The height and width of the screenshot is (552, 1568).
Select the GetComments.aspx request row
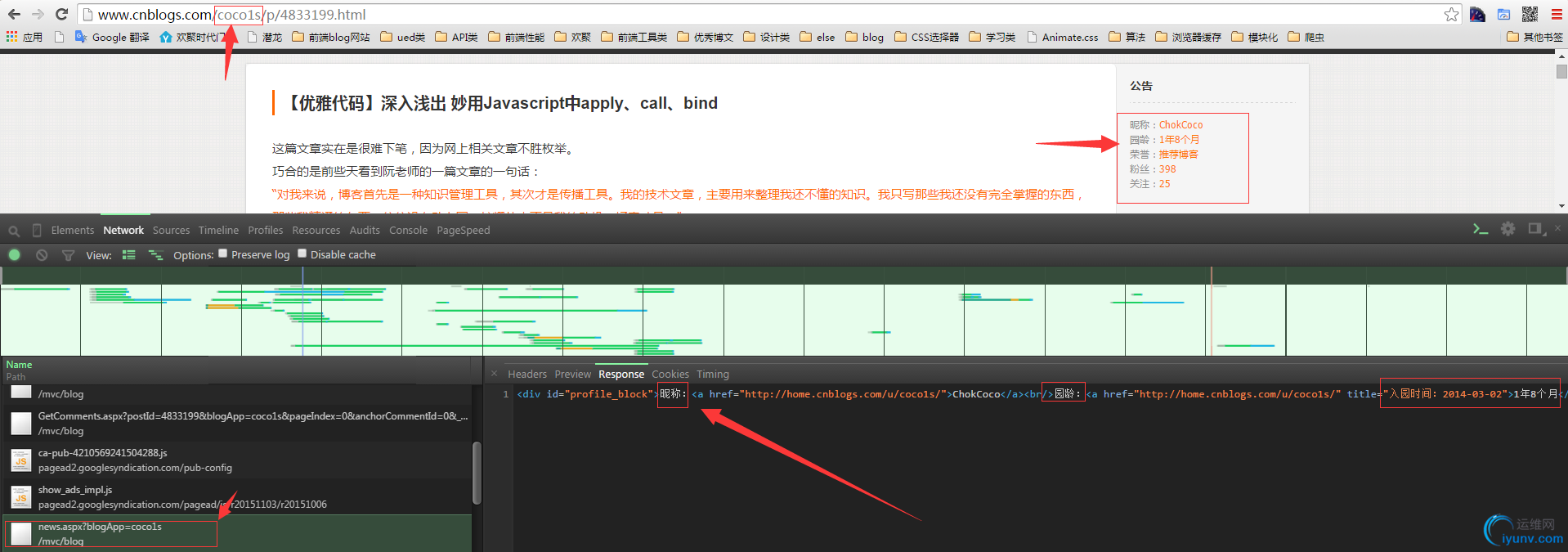pyautogui.click(x=237, y=423)
